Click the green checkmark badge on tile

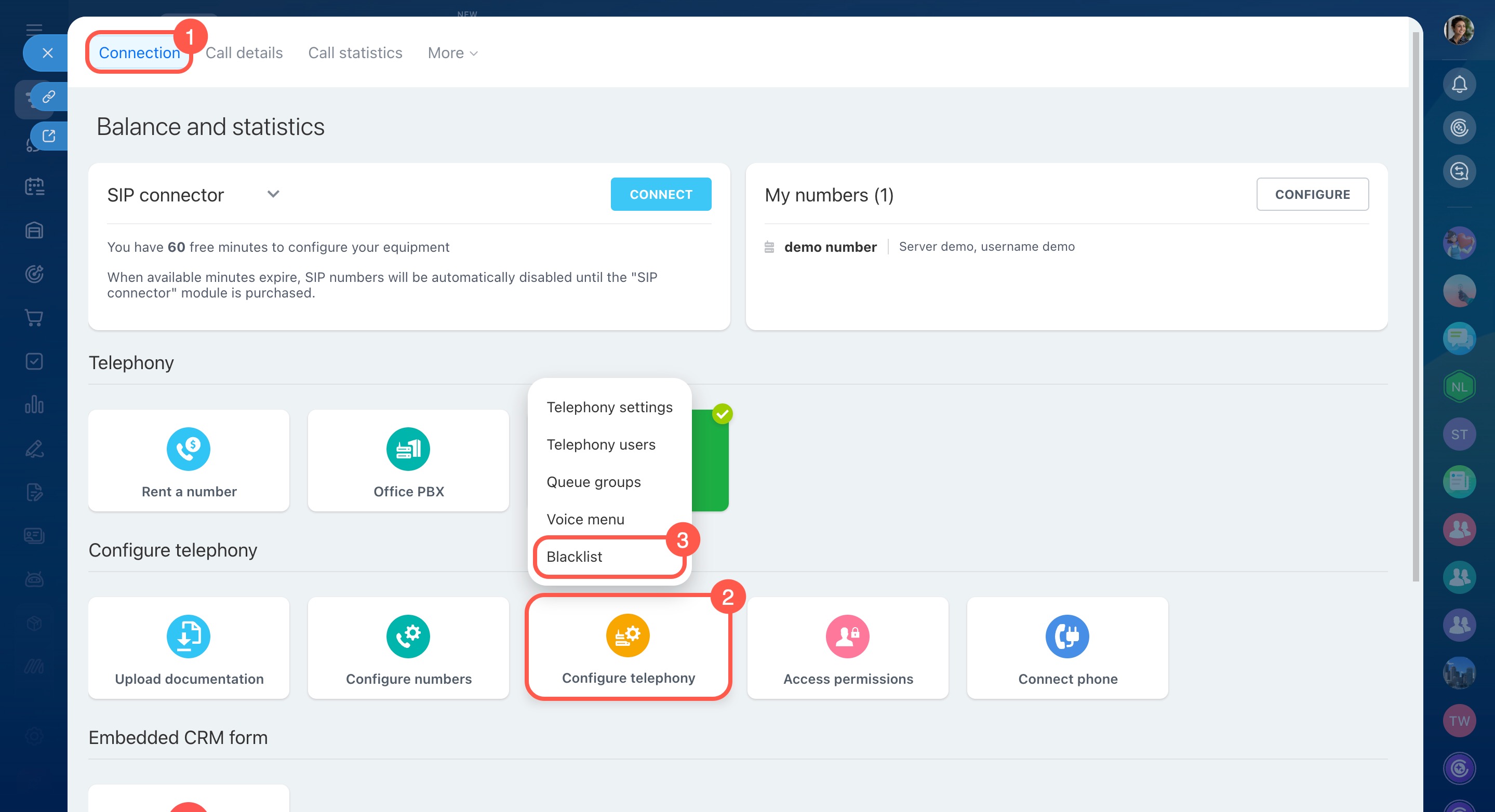tap(722, 414)
